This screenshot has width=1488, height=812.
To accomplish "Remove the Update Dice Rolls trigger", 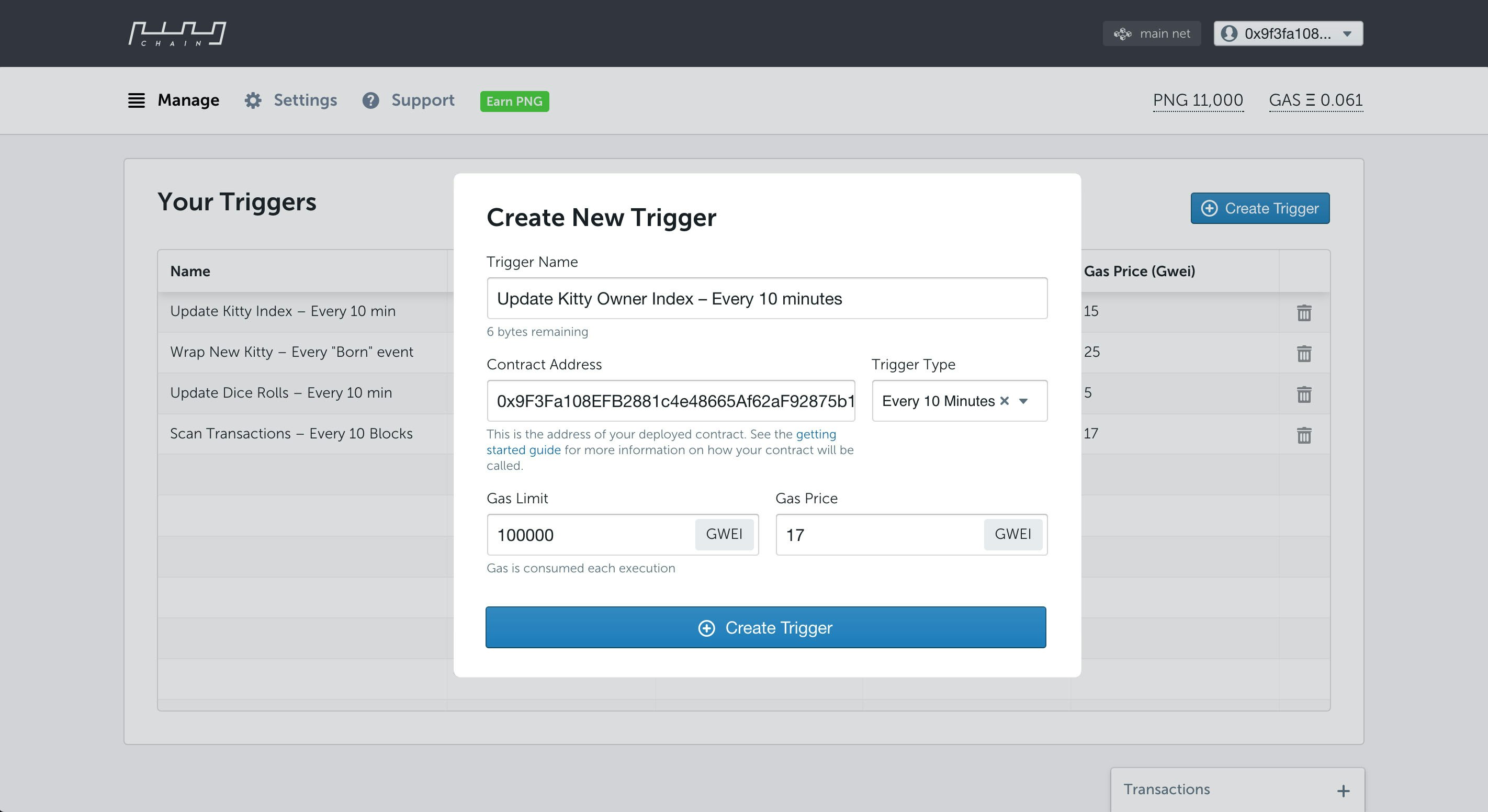I will pos(1304,394).
